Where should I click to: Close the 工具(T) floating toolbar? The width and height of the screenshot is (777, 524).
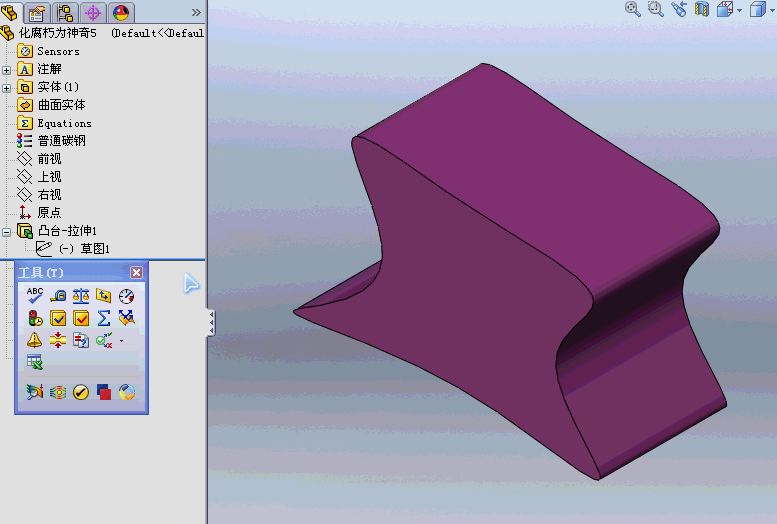click(136, 272)
